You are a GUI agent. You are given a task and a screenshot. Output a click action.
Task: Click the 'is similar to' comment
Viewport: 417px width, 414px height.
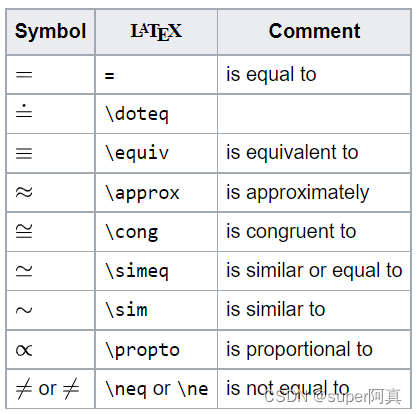275,309
